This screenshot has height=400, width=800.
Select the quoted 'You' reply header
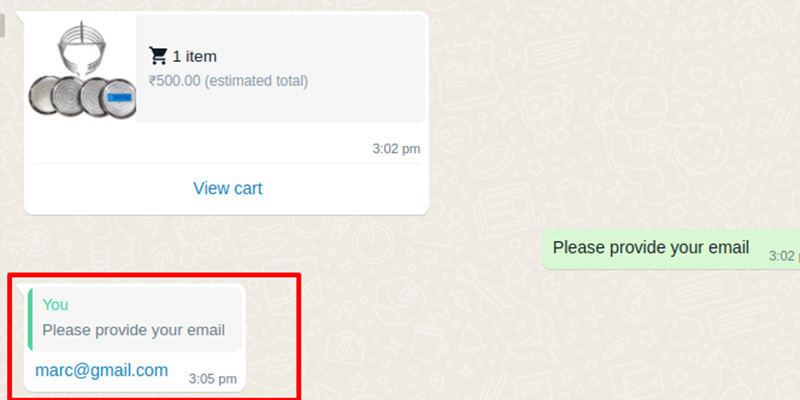(55, 305)
